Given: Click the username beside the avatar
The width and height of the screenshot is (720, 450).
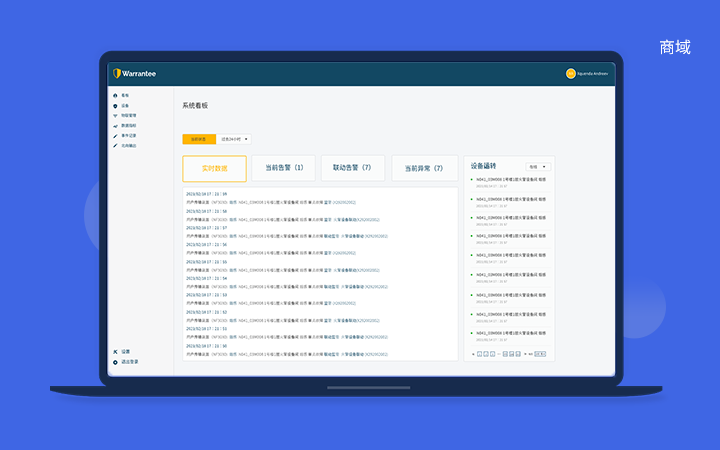Looking at the screenshot, I should pos(593,73).
